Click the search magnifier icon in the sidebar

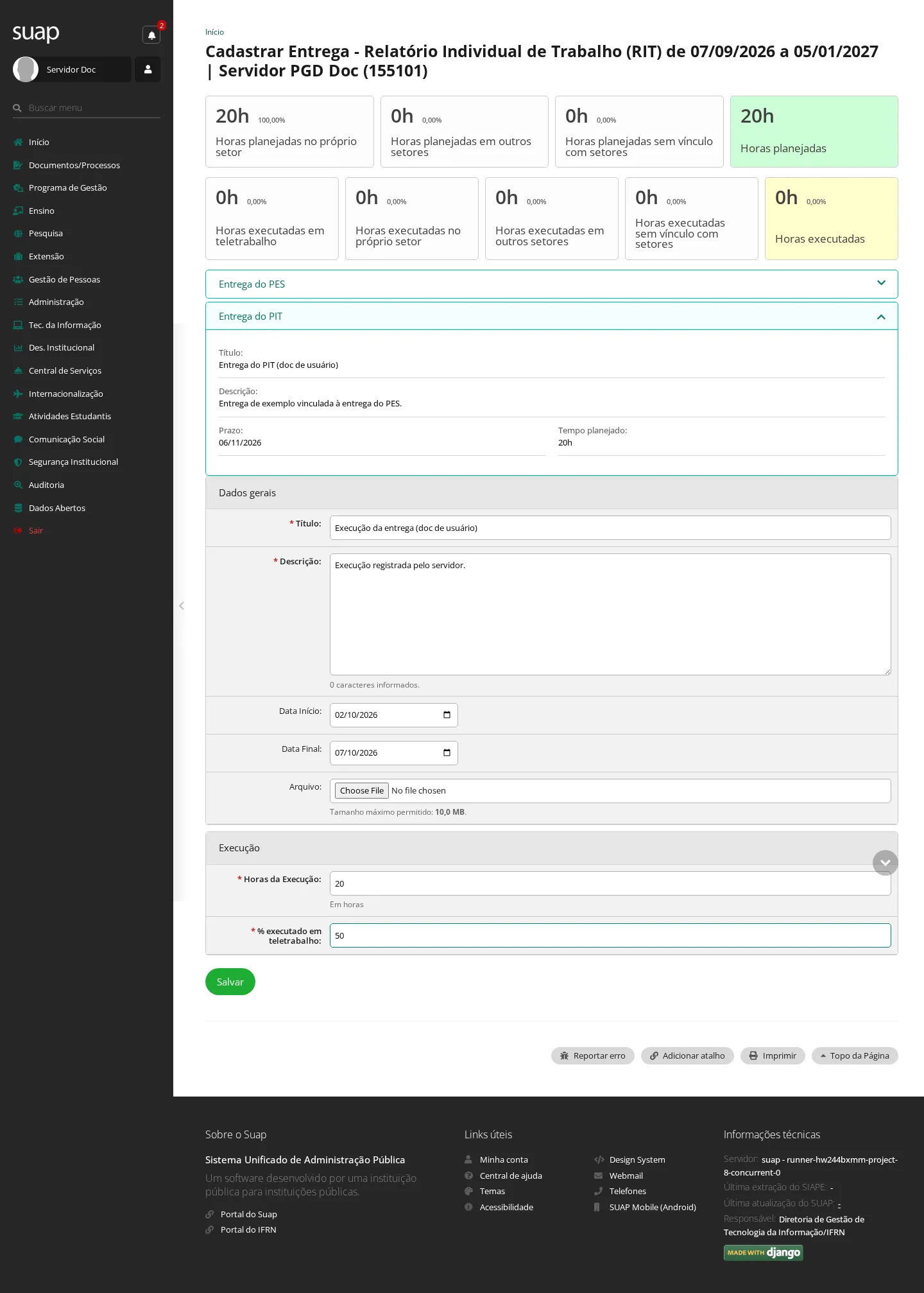17,108
